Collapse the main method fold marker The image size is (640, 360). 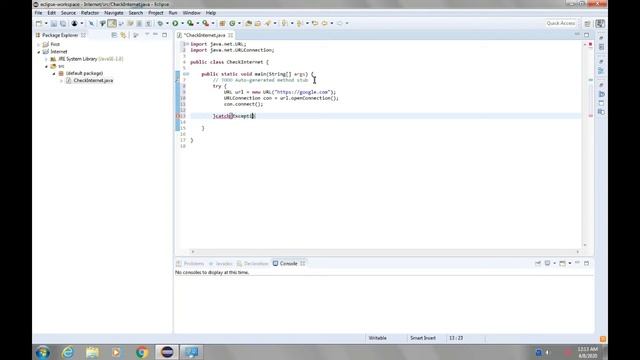click(x=188, y=74)
